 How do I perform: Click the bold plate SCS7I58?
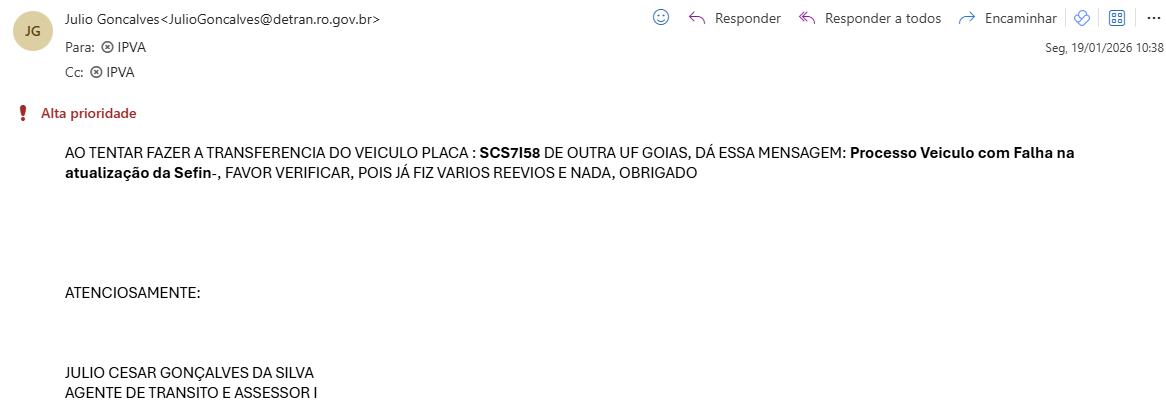tap(510, 153)
